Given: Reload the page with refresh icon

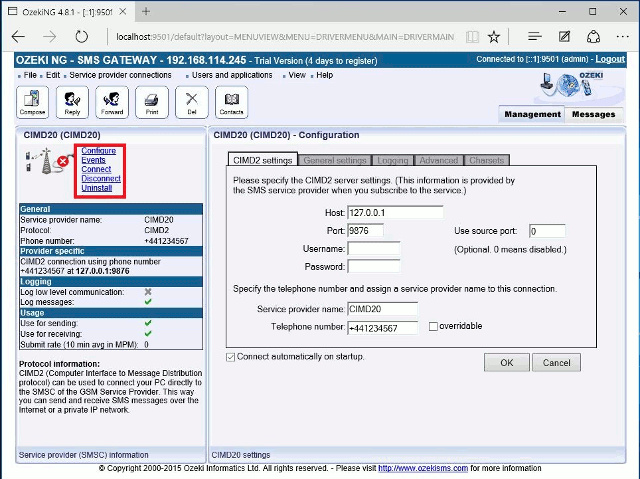Looking at the screenshot, I should (82, 37).
